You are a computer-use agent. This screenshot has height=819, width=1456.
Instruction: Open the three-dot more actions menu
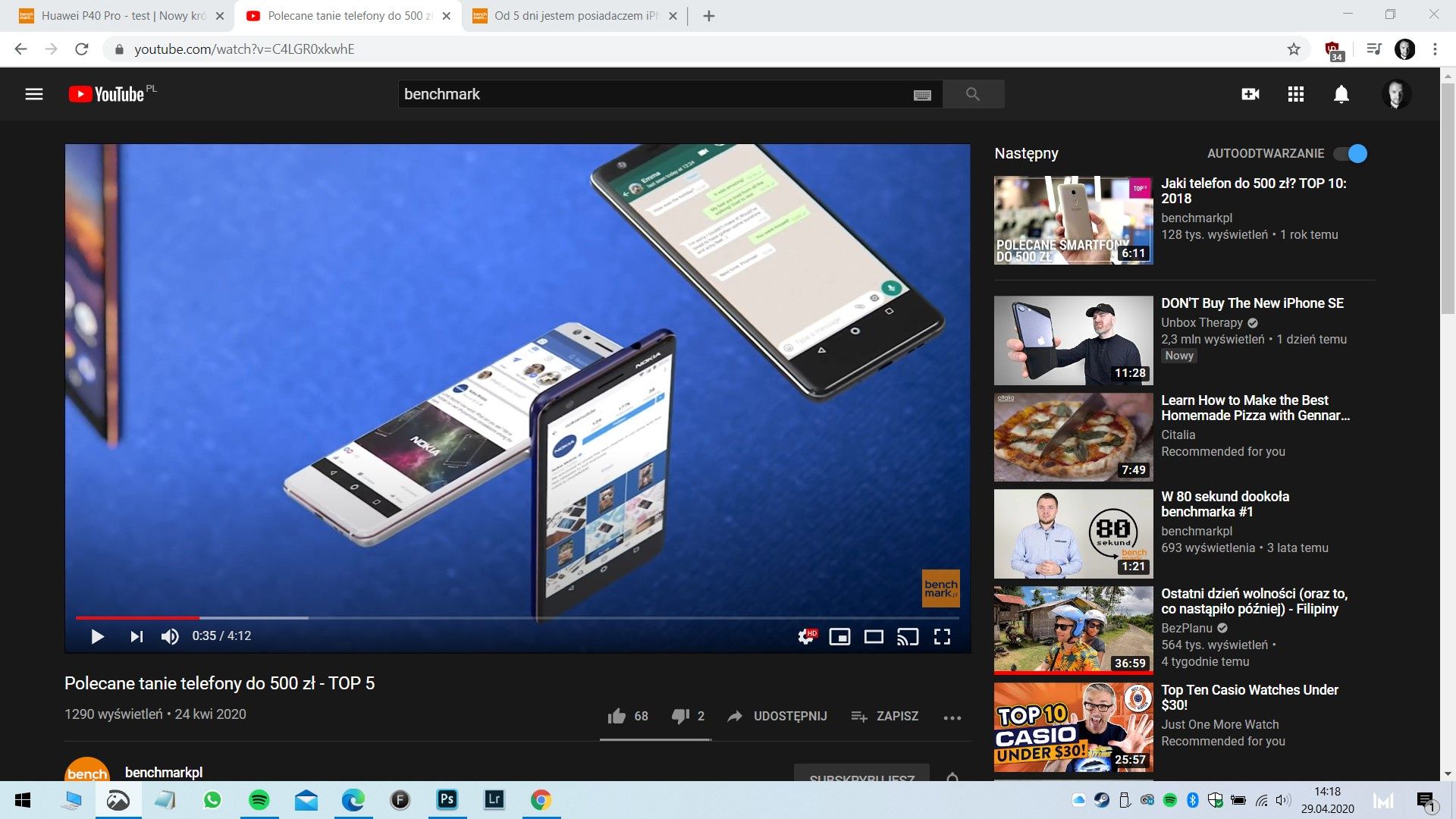[952, 717]
